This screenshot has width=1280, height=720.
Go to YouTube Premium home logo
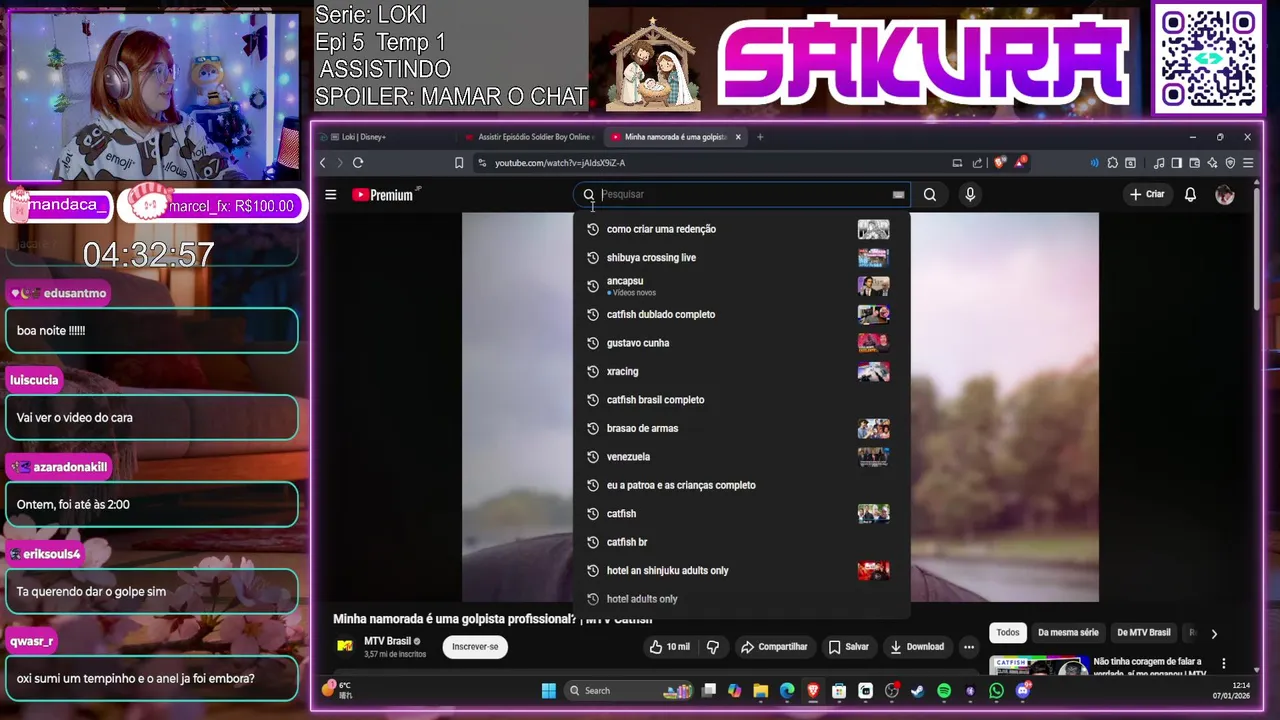click(383, 195)
